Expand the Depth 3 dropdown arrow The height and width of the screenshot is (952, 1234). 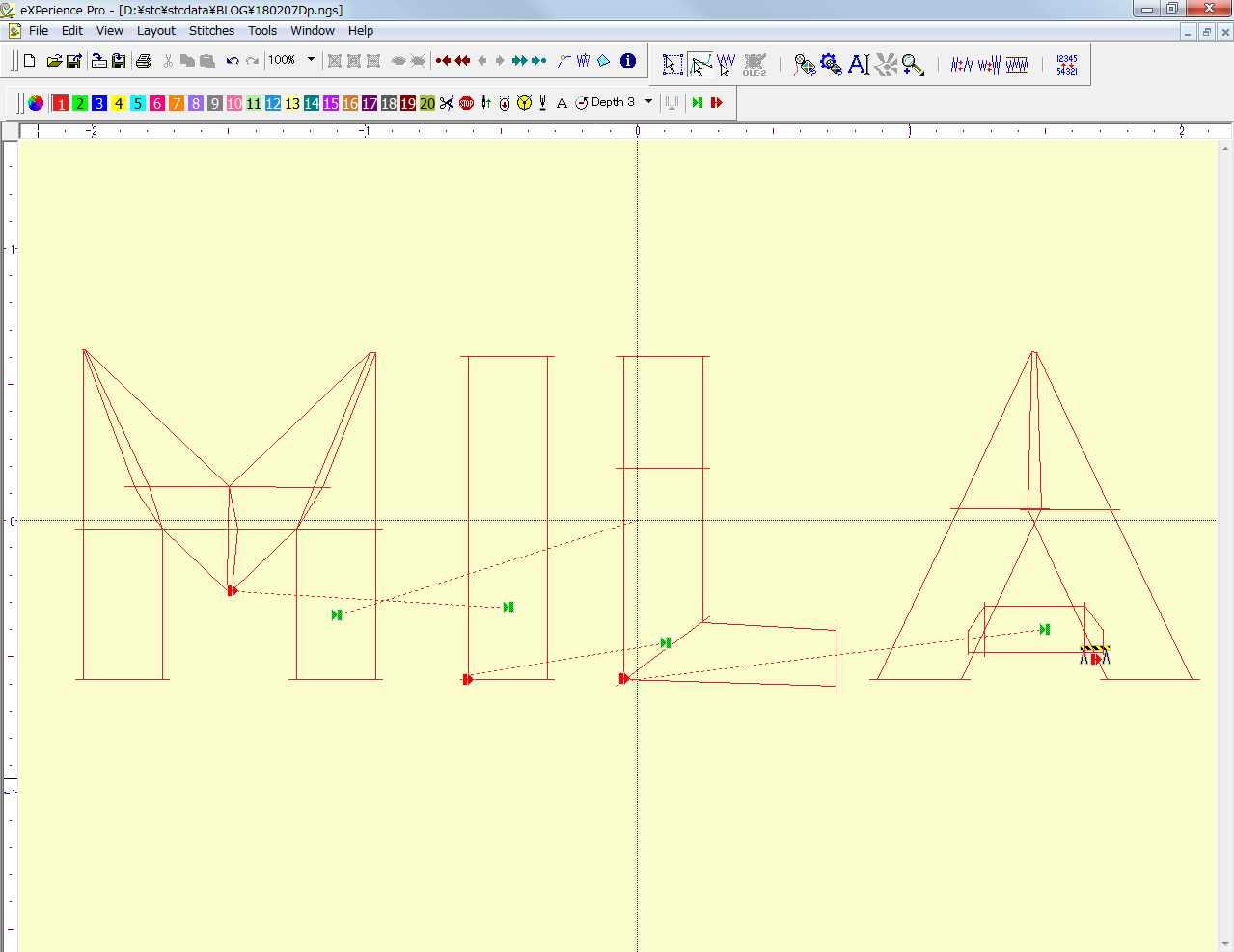pyautogui.click(x=648, y=102)
